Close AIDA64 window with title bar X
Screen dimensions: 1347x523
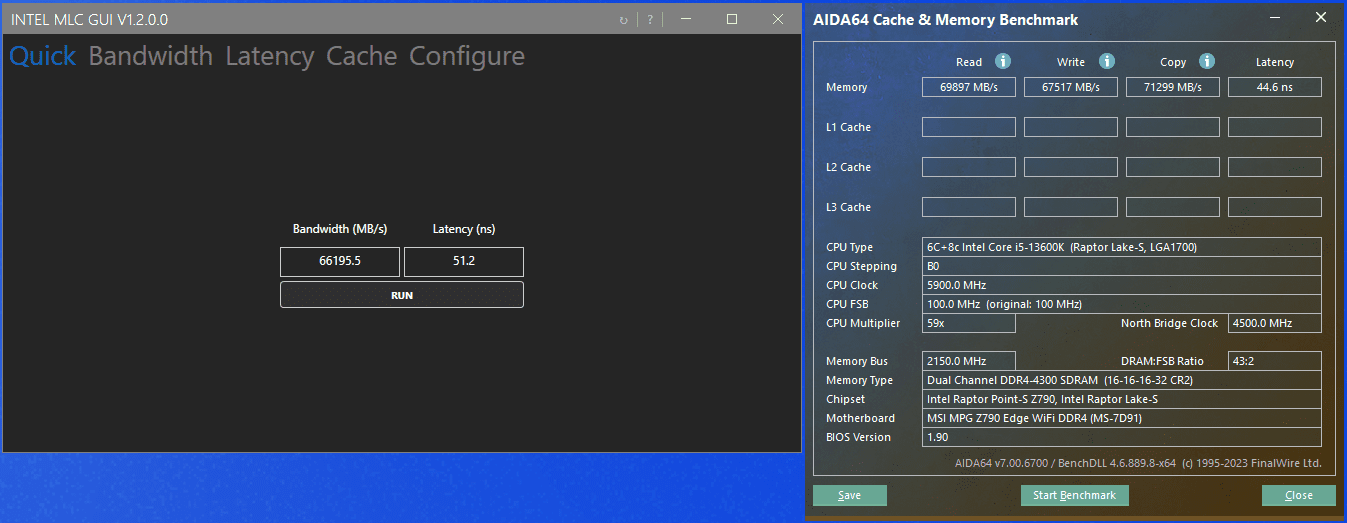pyautogui.click(x=1321, y=18)
